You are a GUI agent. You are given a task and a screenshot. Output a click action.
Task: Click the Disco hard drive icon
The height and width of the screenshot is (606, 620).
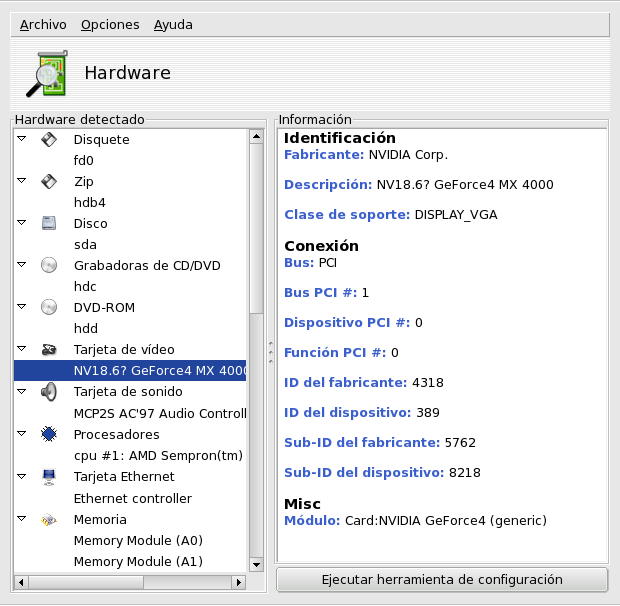pos(49,223)
